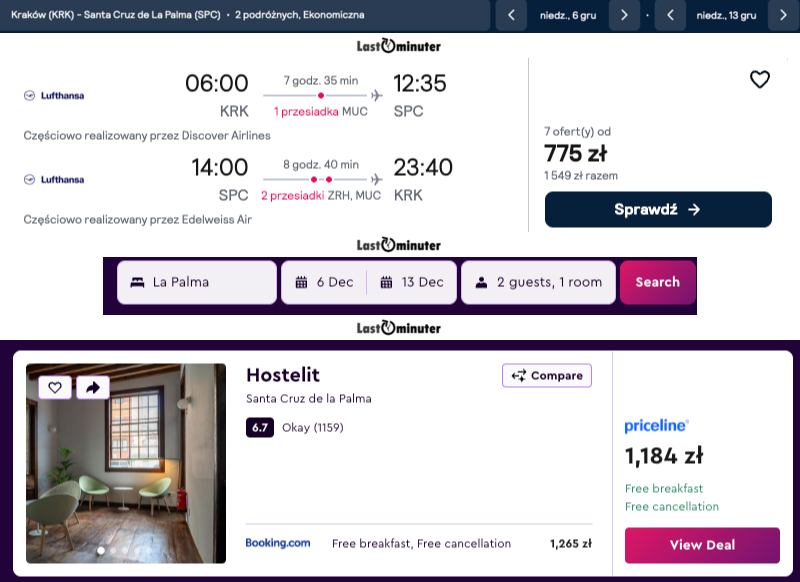
Task: Share Hostelit using arrow icon on photo
Action: pos(93,388)
